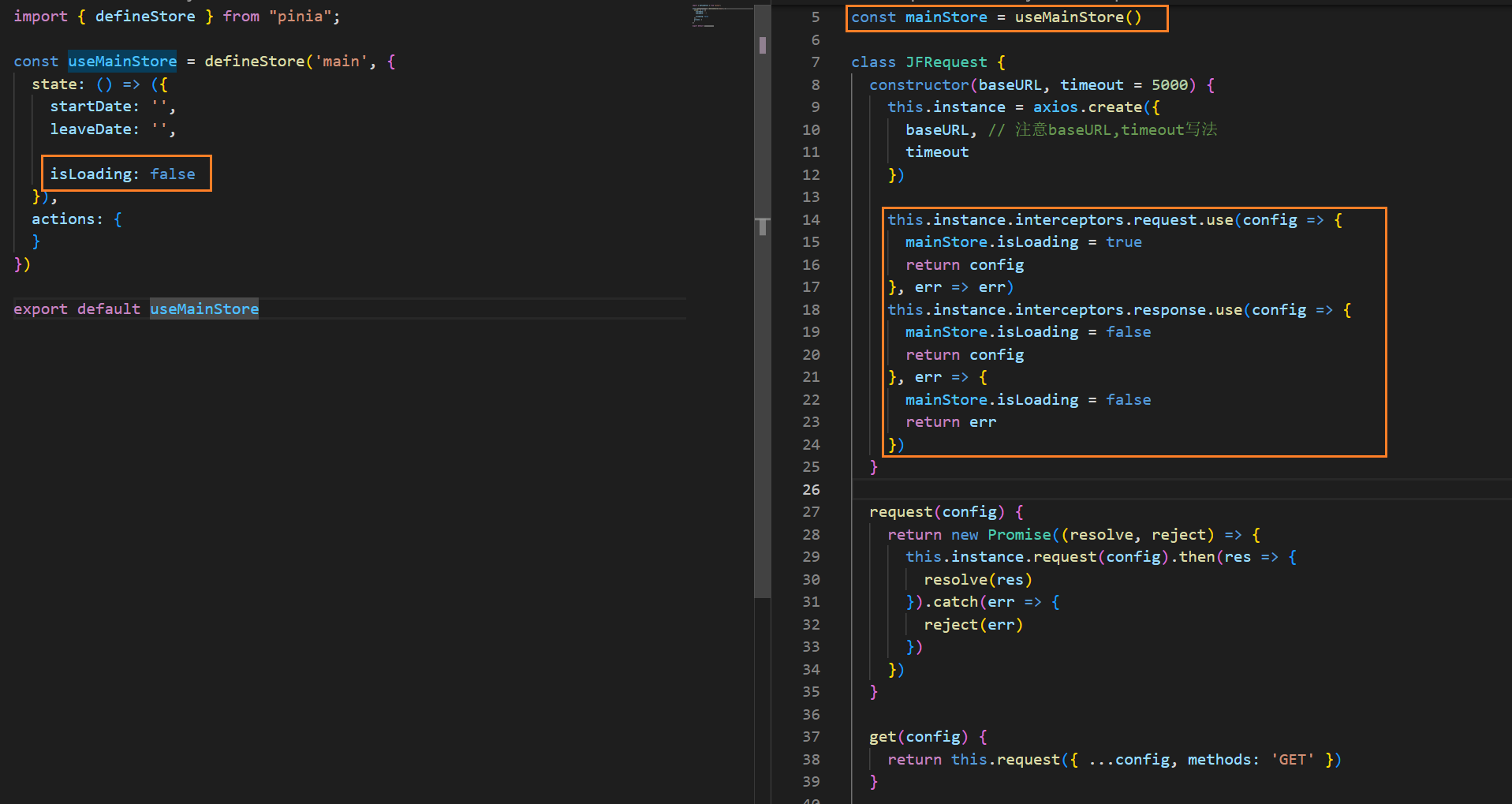Click line number 14 in the gutter

coord(811,220)
